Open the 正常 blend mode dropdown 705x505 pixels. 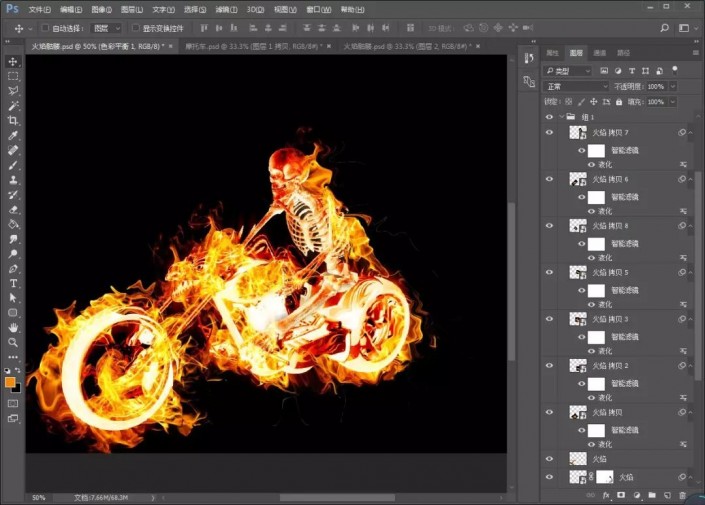576,86
